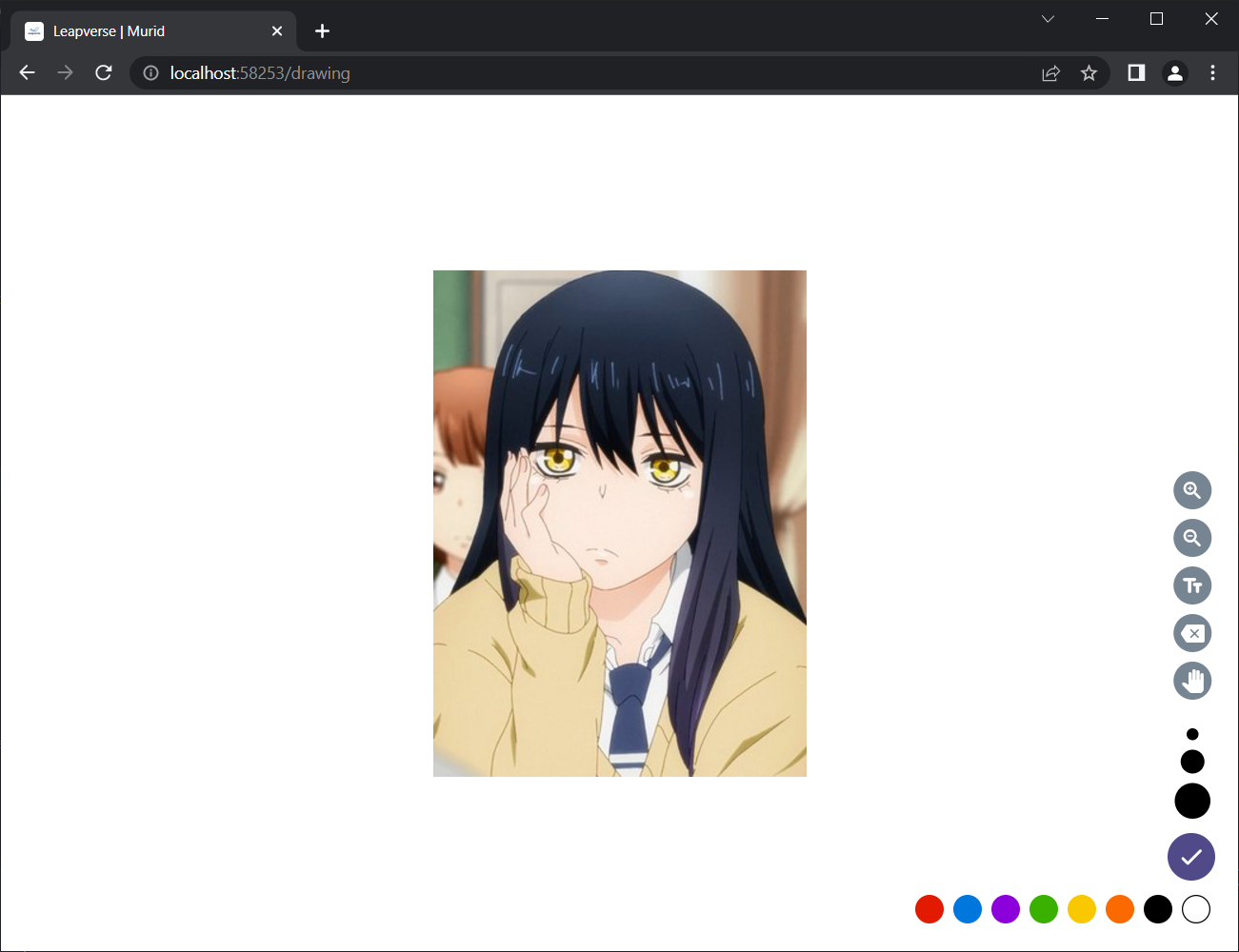Select the hand pan tool
Image resolution: width=1239 pixels, height=952 pixels.
(1192, 681)
